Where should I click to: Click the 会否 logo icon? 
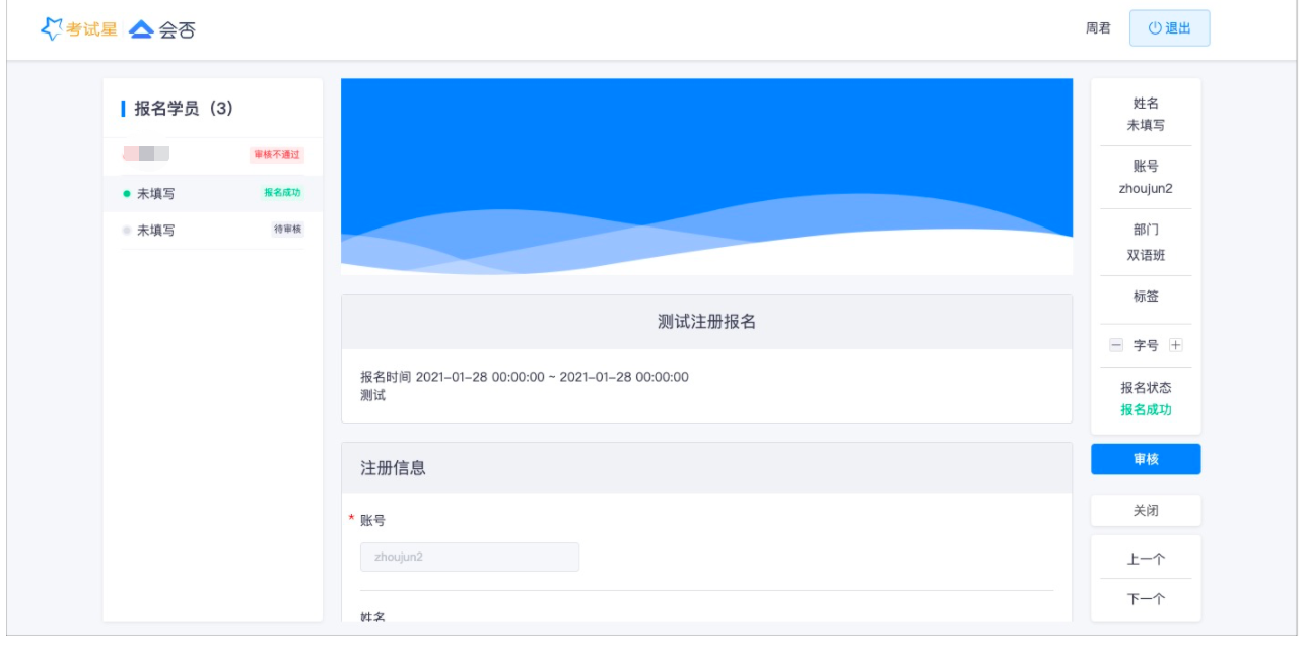(142, 30)
